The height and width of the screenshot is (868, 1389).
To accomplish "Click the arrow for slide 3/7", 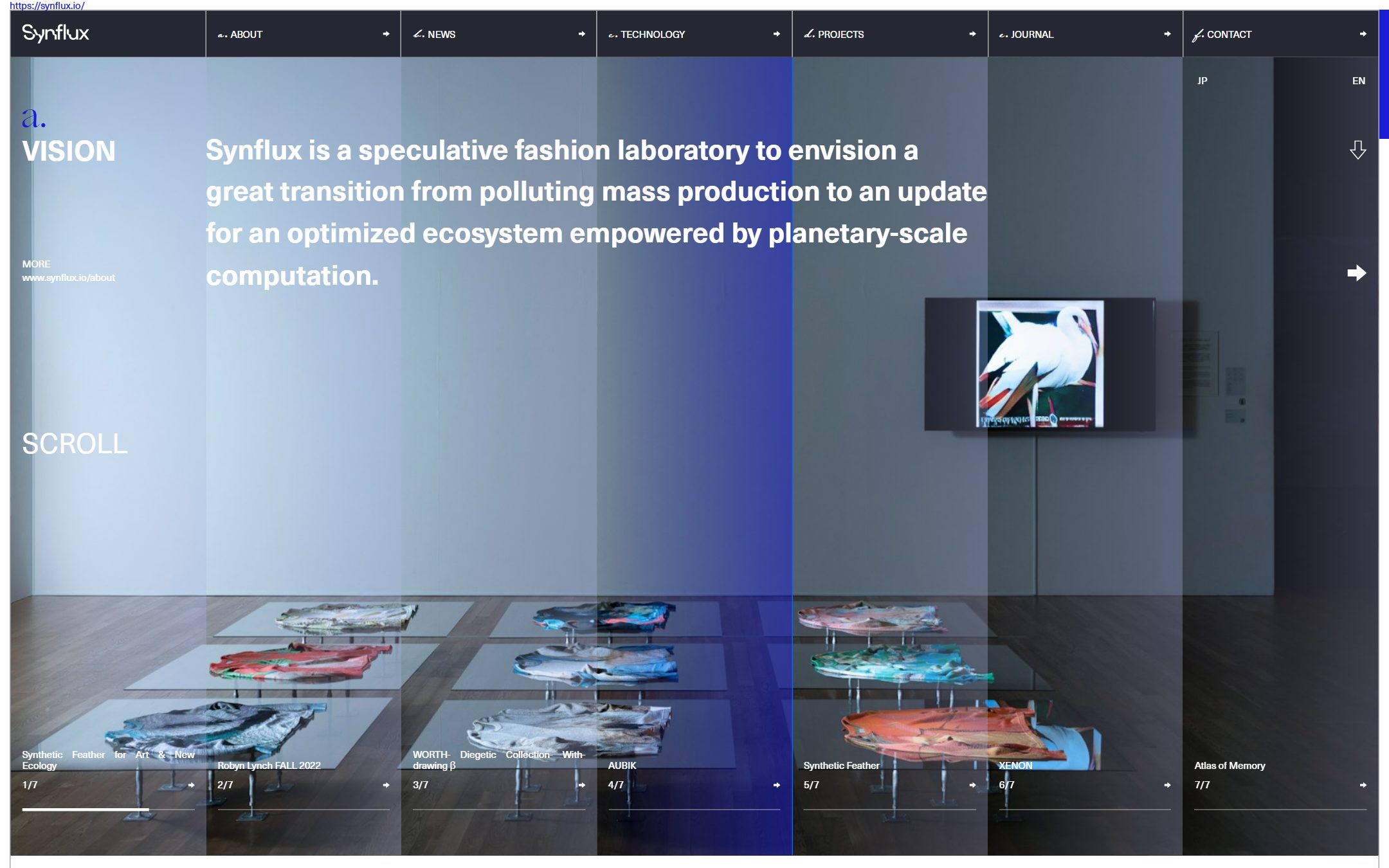I will tap(581, 785).
